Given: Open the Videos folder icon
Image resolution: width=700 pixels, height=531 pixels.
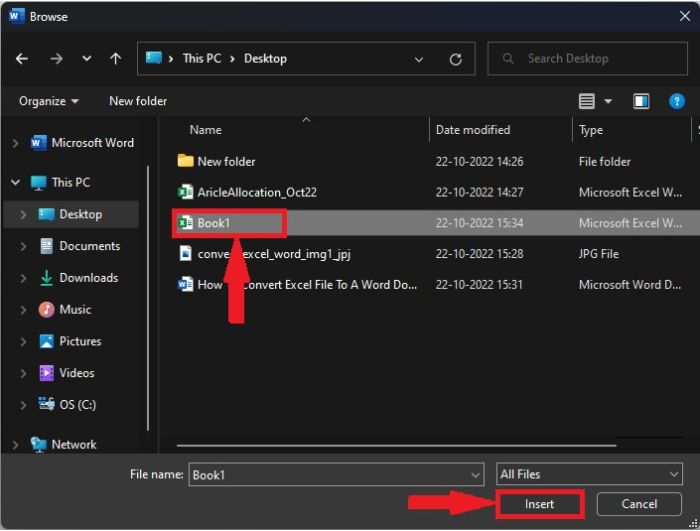Looking at the screenshot, I should click(46, 373).
